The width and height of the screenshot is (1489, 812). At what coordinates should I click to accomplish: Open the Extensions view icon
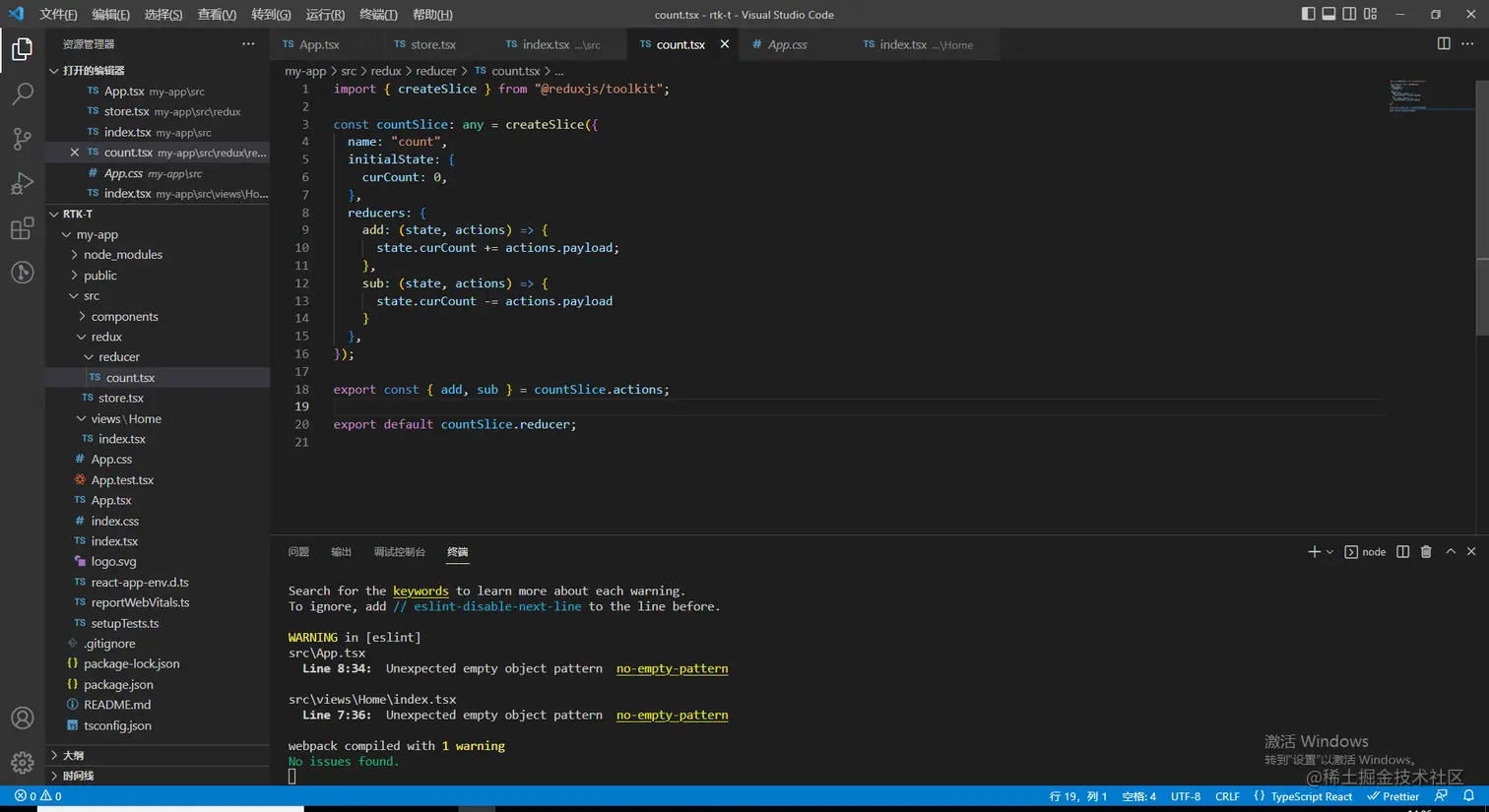click(22, 229)
